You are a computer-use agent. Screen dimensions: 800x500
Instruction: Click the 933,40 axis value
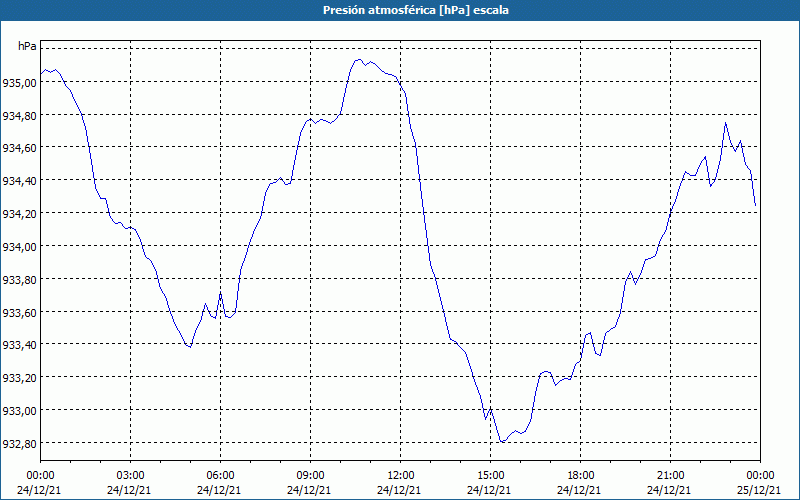point(20,345)
